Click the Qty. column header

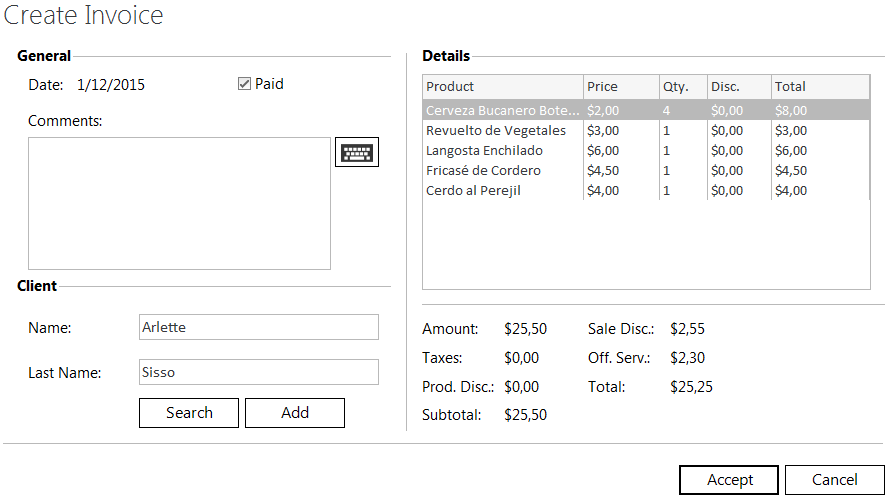coord(683,87)
